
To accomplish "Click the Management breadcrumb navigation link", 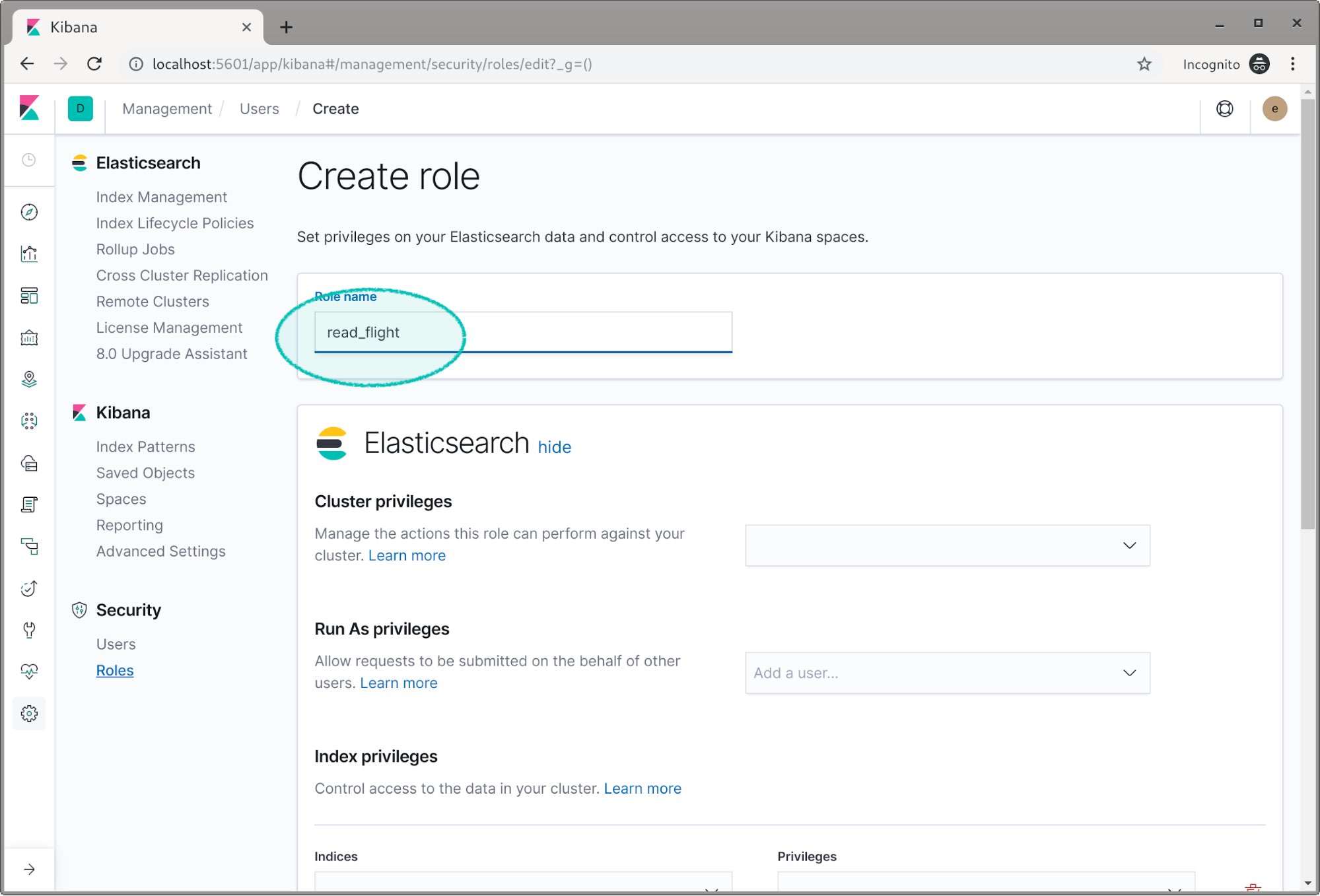I will (167, 108).
